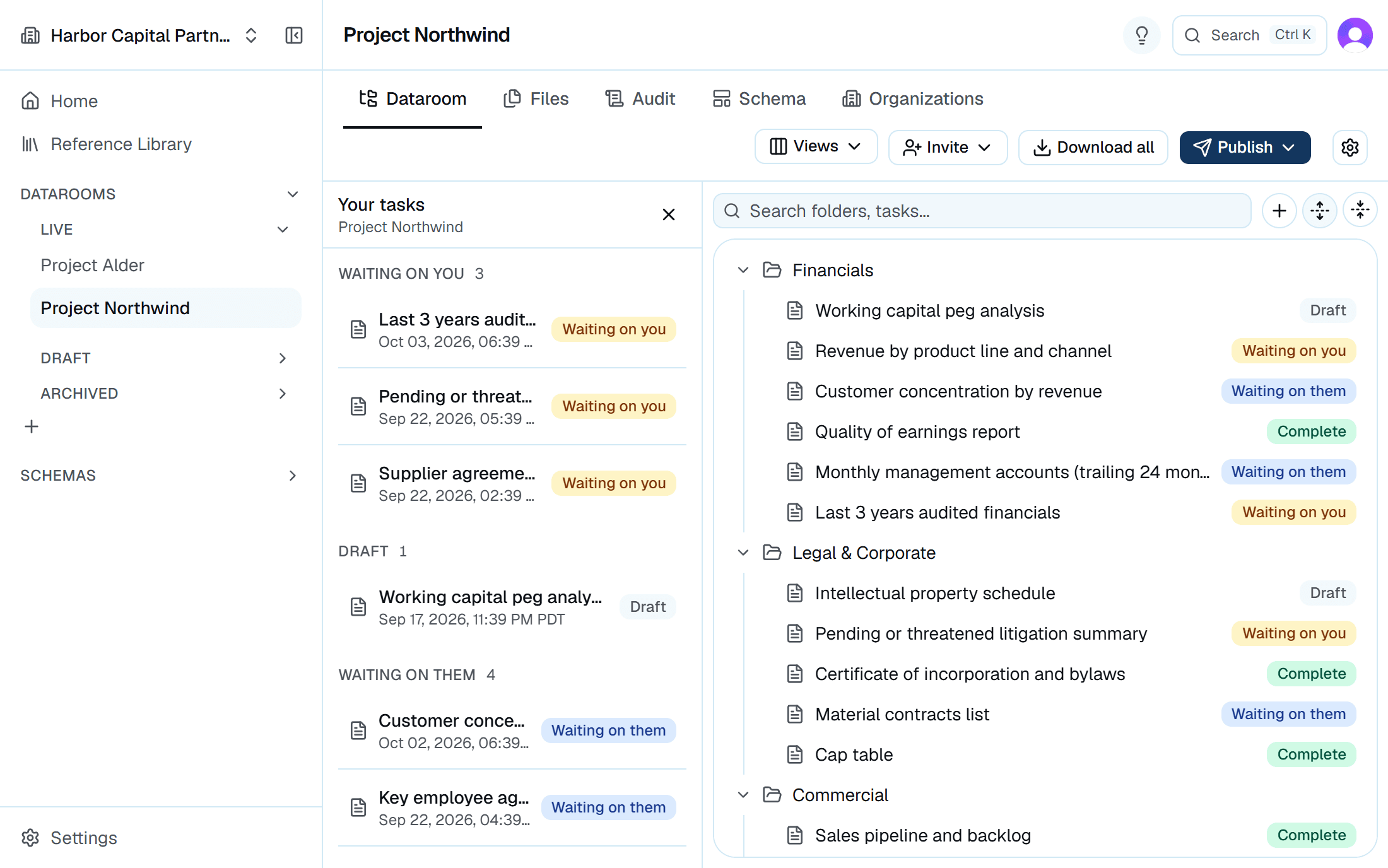Expand the ARCHIVED datarooms group
Screen dimensions: 1388x868
[283, 394]
